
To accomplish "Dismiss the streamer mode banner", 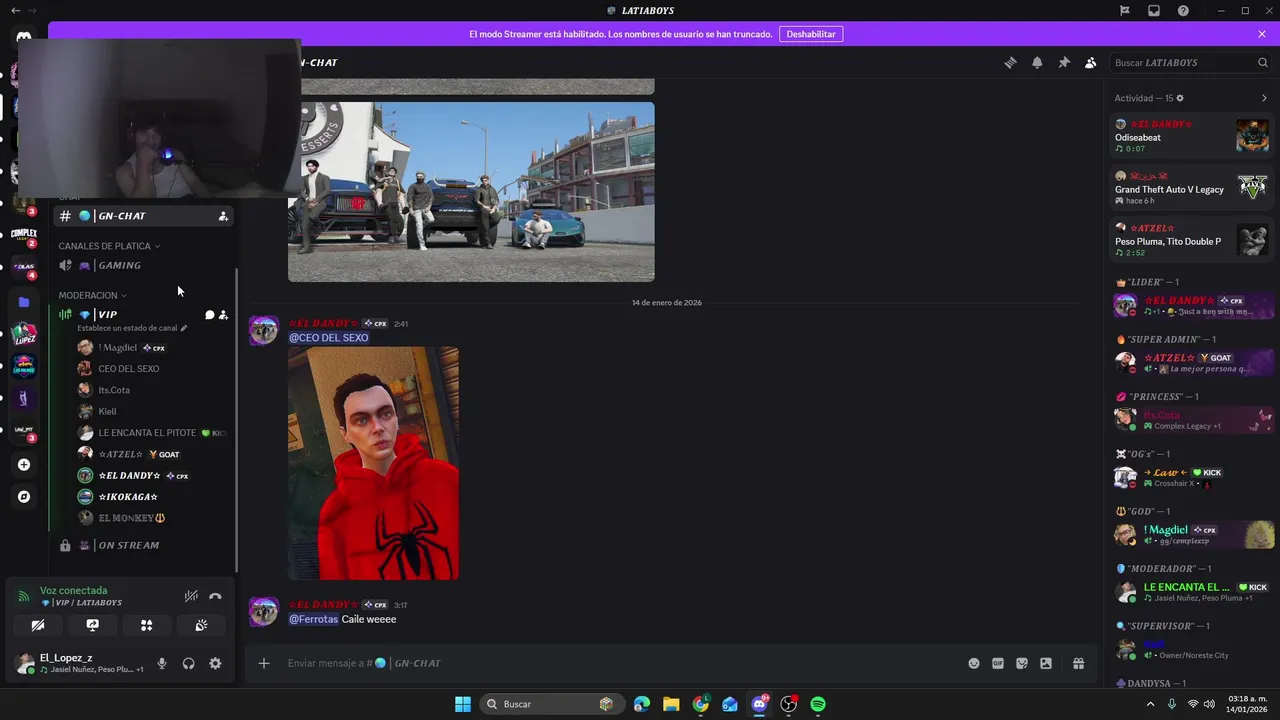I will click(1262, 34).
